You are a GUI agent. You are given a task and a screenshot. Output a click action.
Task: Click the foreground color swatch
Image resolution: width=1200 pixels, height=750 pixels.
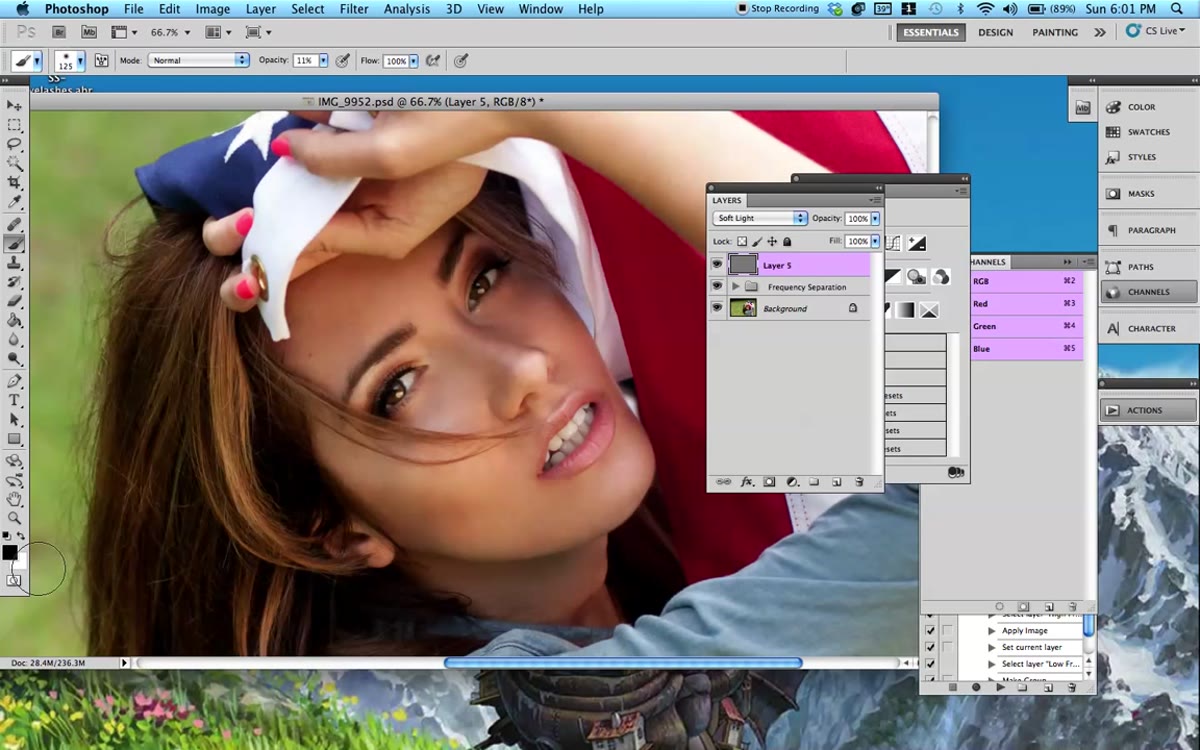tap(10, 553)
